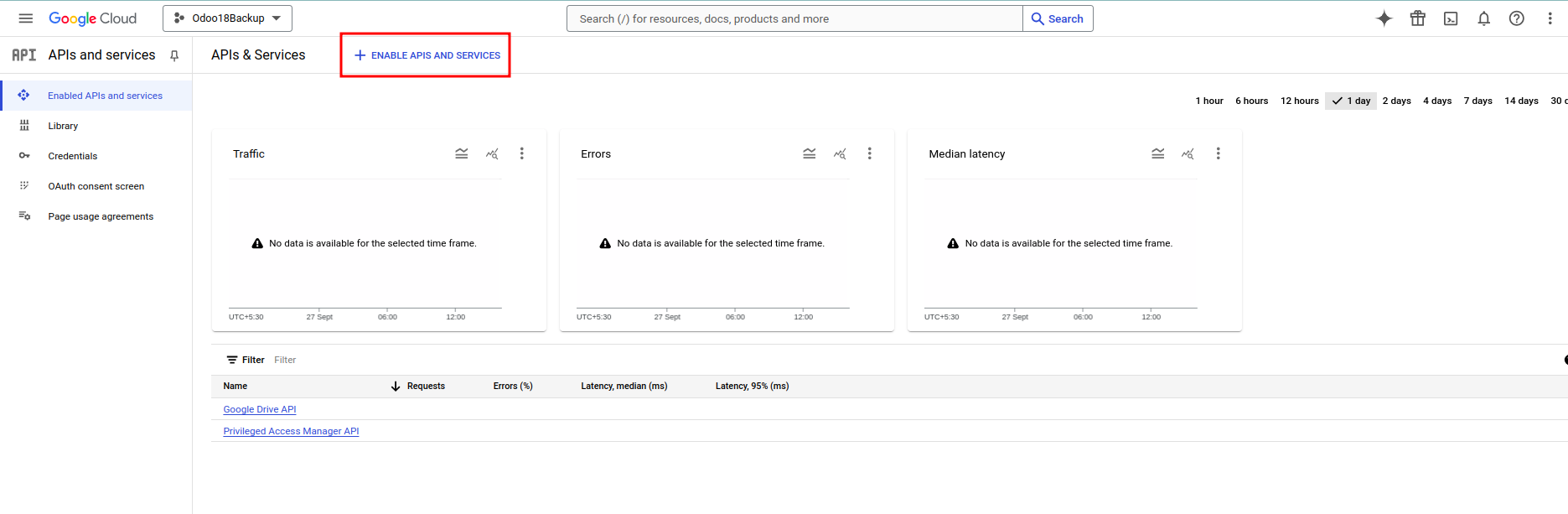The height and width of the screenshot is (514, 1568).
Task: Choose the 6 hours time range
Action: tap(1251, 101)
